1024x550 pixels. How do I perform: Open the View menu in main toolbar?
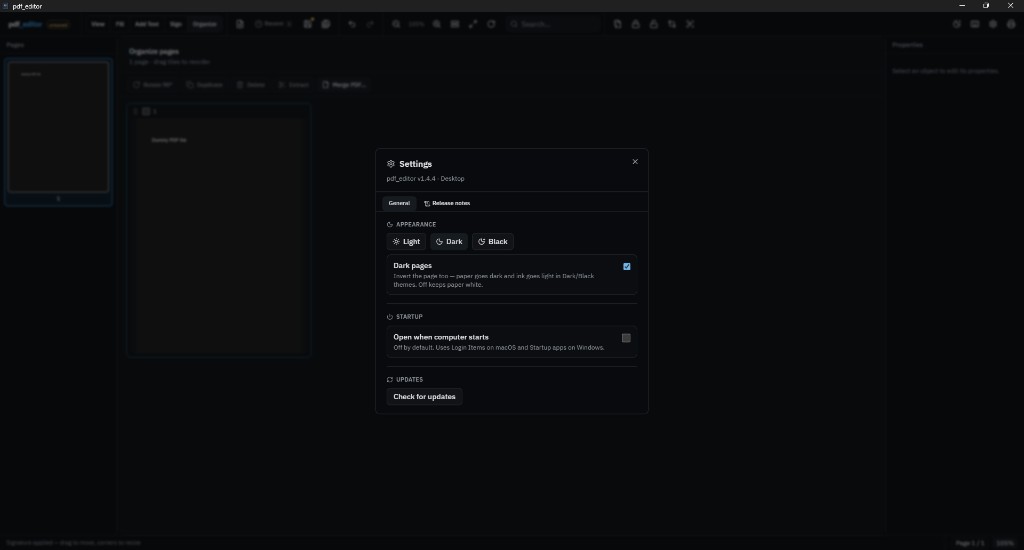point(98,24)
